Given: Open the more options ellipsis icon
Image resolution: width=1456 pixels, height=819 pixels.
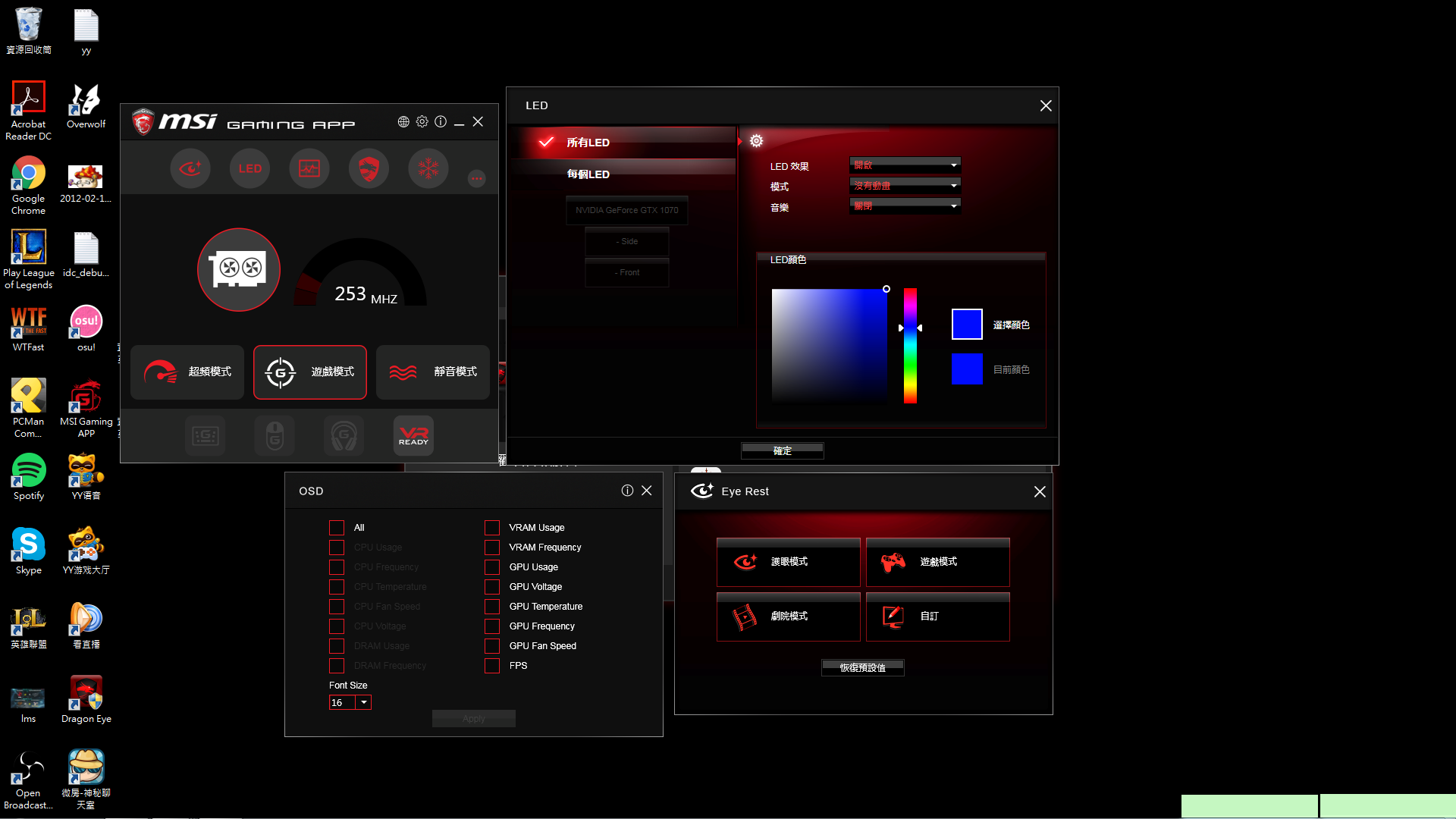Looking at the screenshot, I should pos(477,179).
